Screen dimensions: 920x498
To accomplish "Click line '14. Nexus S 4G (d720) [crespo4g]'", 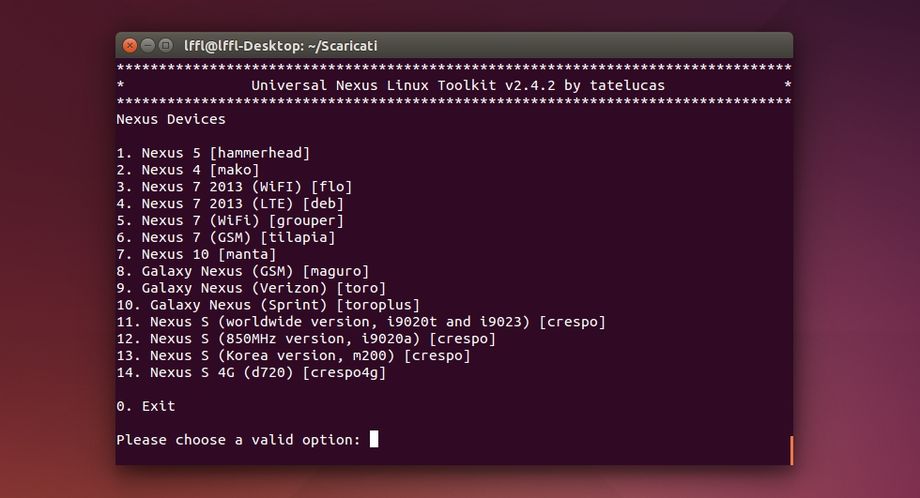I will click(251, 372).
